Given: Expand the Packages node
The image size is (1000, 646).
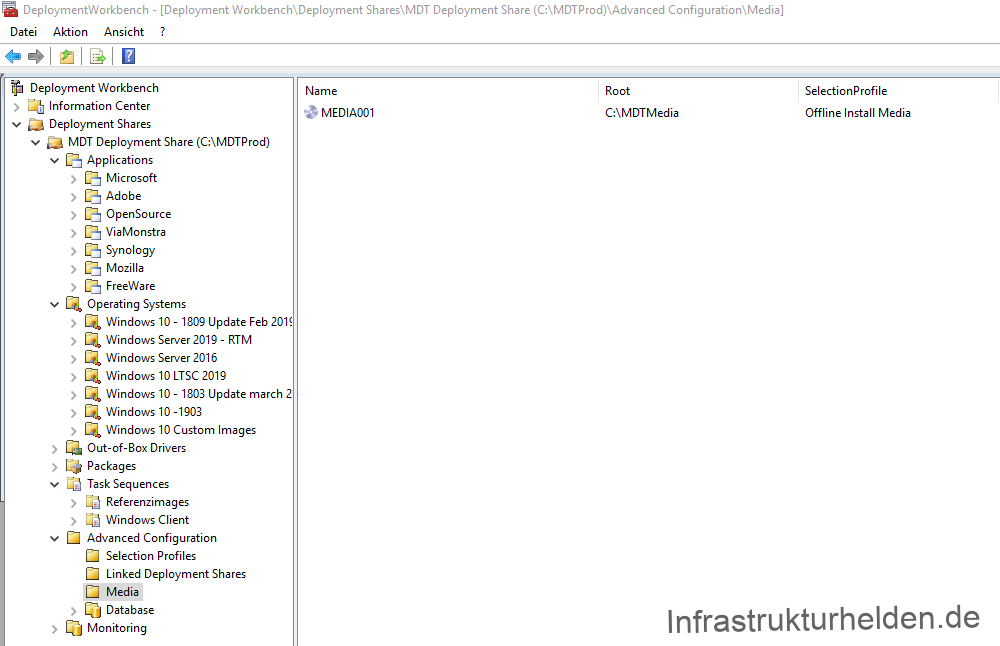Looking at the screenshot, I should point(55,467).
